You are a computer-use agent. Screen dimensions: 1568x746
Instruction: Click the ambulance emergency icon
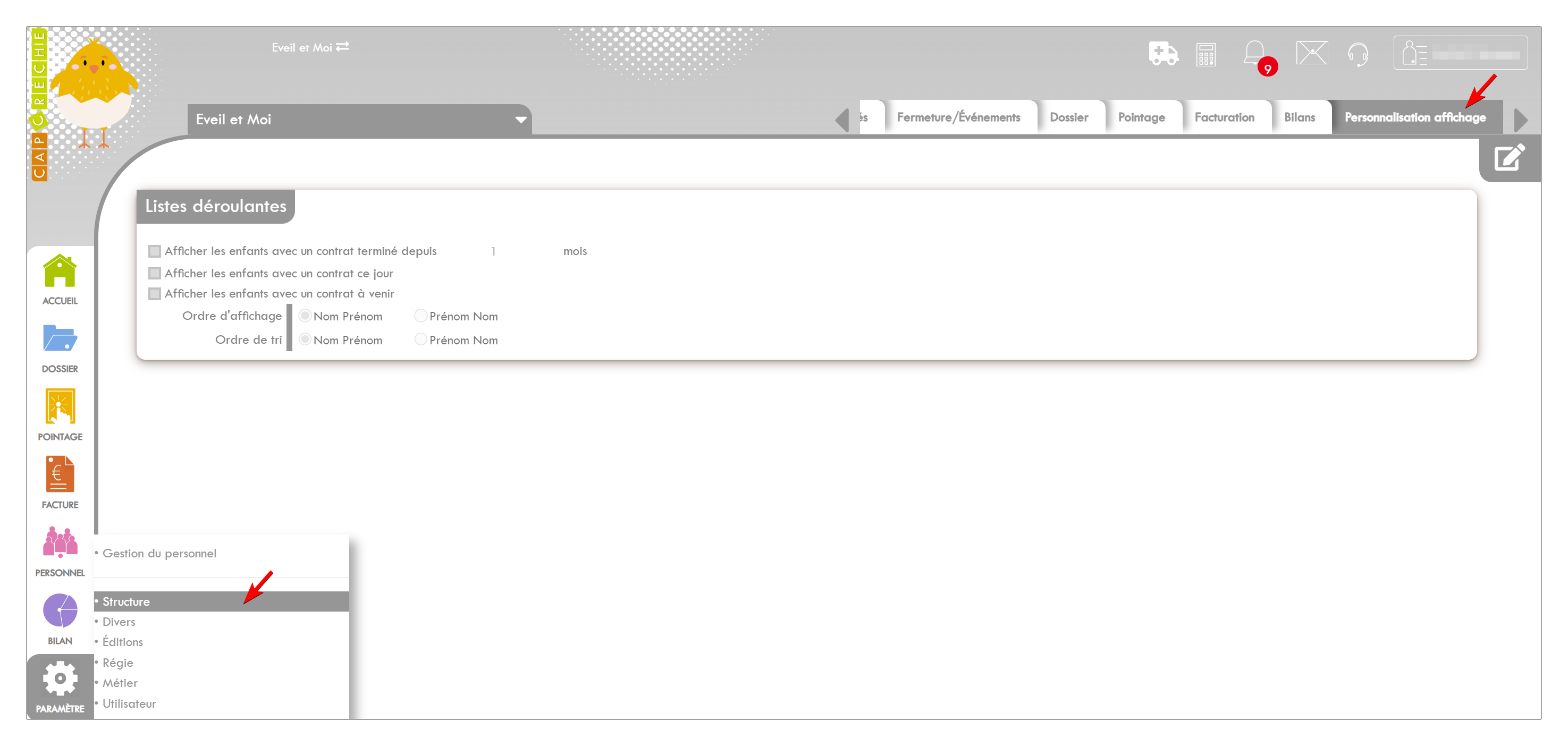(x=1163, y=54)
